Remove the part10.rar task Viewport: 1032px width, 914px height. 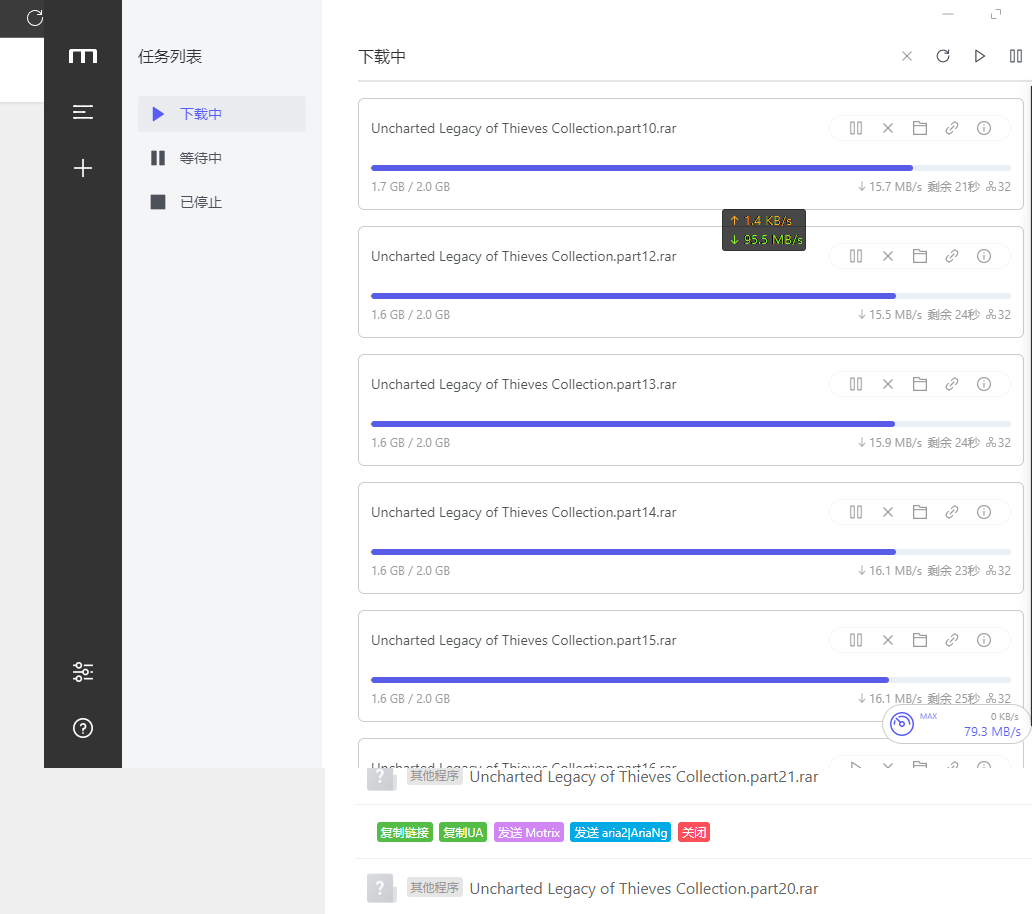[888, 128]
